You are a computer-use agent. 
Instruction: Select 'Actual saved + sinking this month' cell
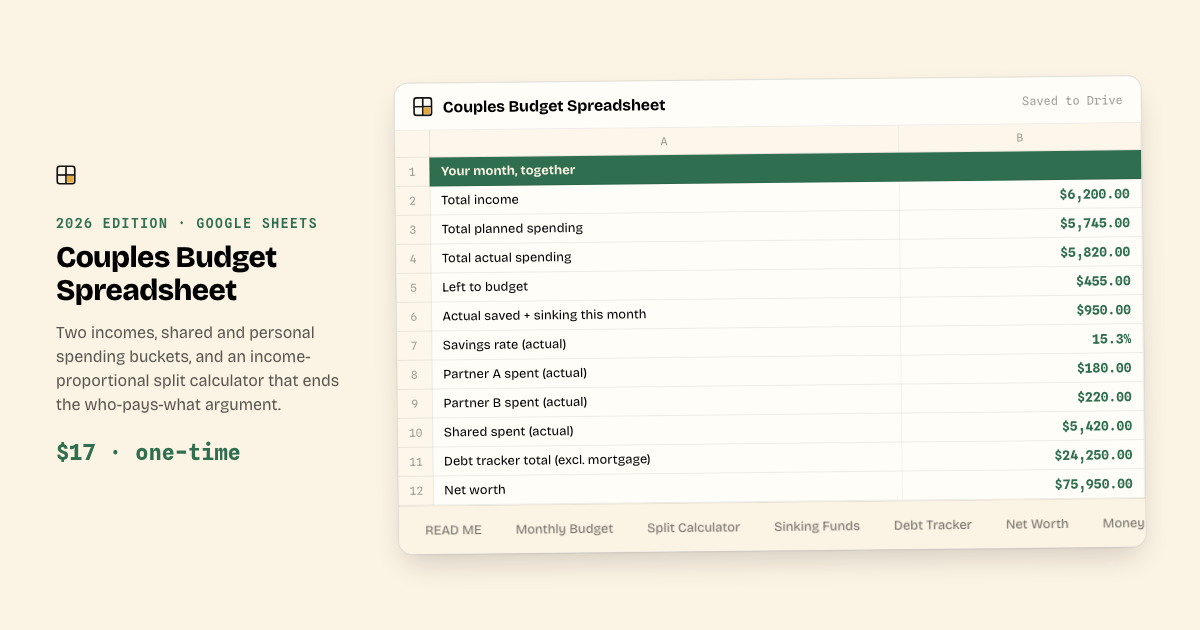[x=667, y=315]
